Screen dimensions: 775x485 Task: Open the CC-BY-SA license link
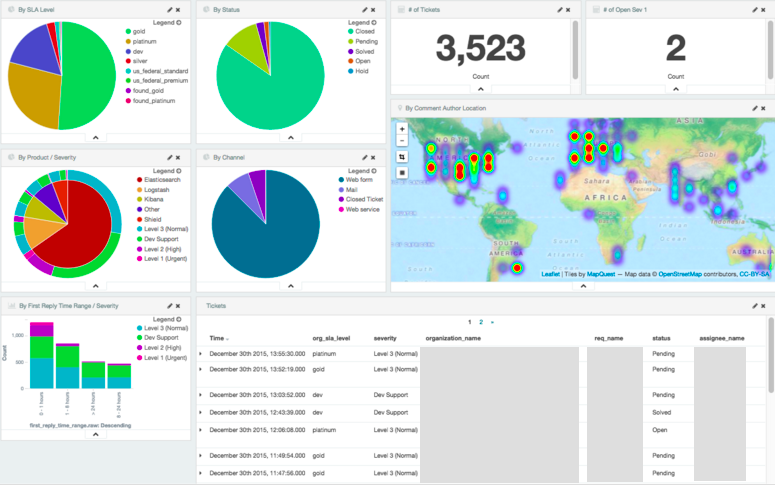(754, 274)
